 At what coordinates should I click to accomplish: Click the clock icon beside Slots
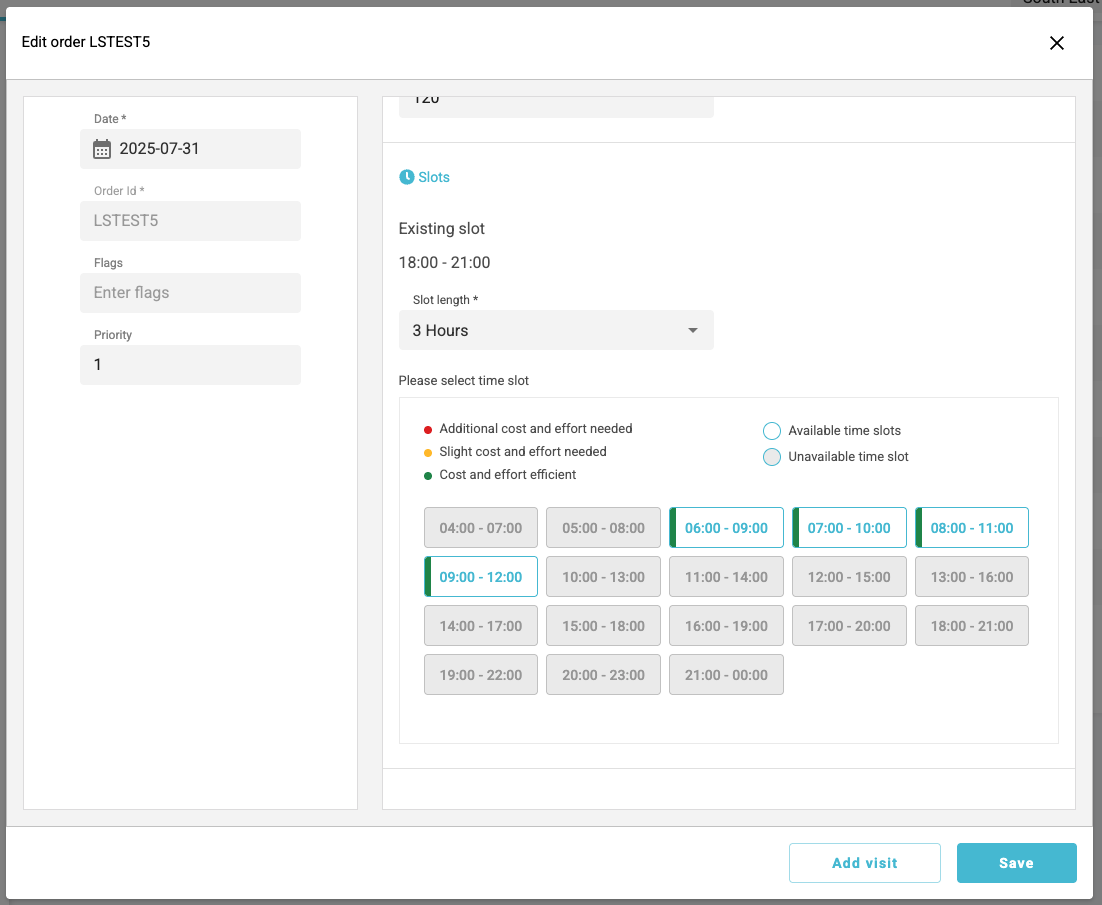[406, 177]
